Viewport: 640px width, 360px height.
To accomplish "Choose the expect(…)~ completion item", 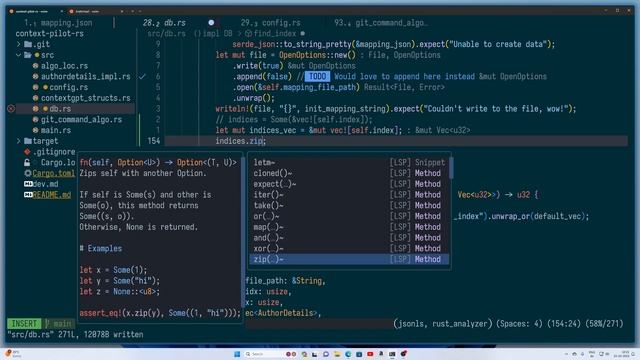I will [349, 184].
